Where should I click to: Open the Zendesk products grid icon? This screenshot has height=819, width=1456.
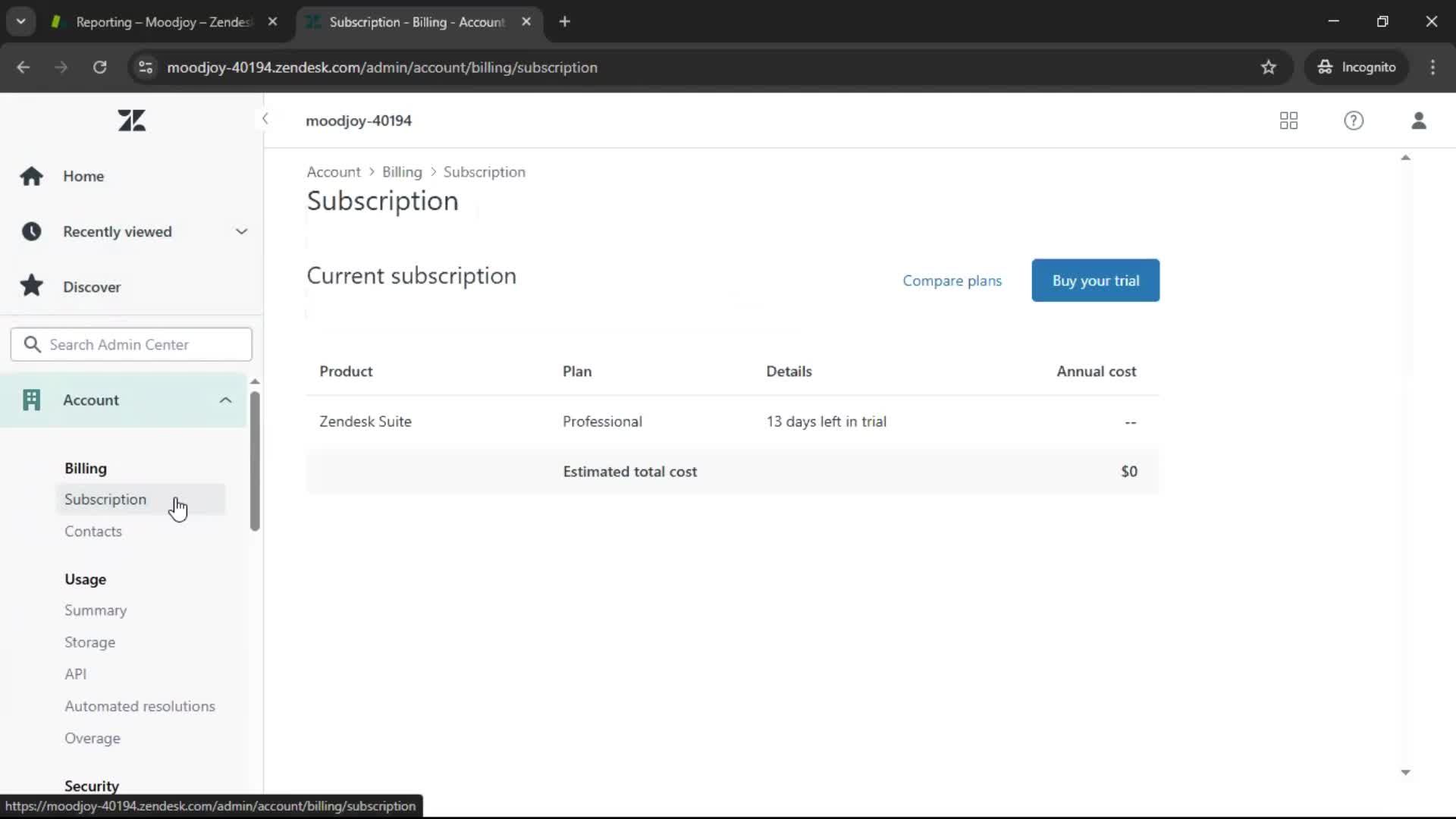(x=1288, y=121)
